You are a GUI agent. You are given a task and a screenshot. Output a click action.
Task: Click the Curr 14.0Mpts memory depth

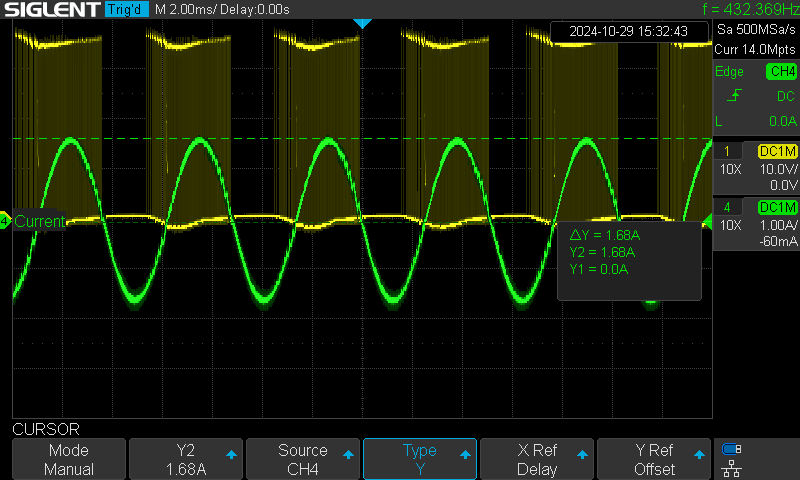tap(755, 49)
